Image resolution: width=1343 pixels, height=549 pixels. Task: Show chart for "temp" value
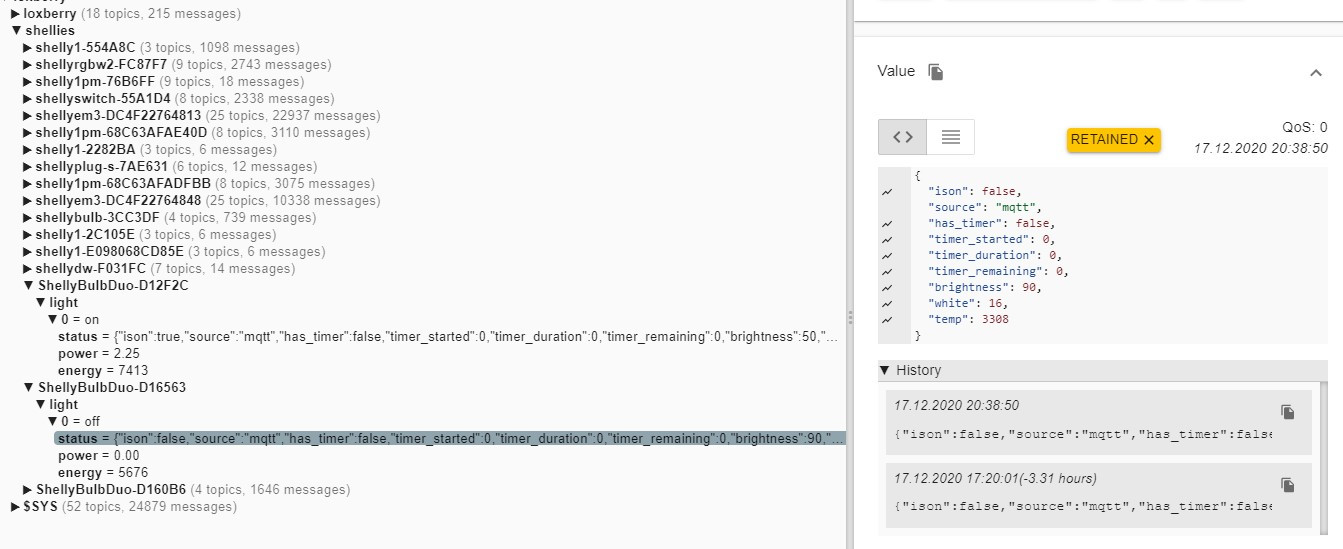[x=887, y=319]
